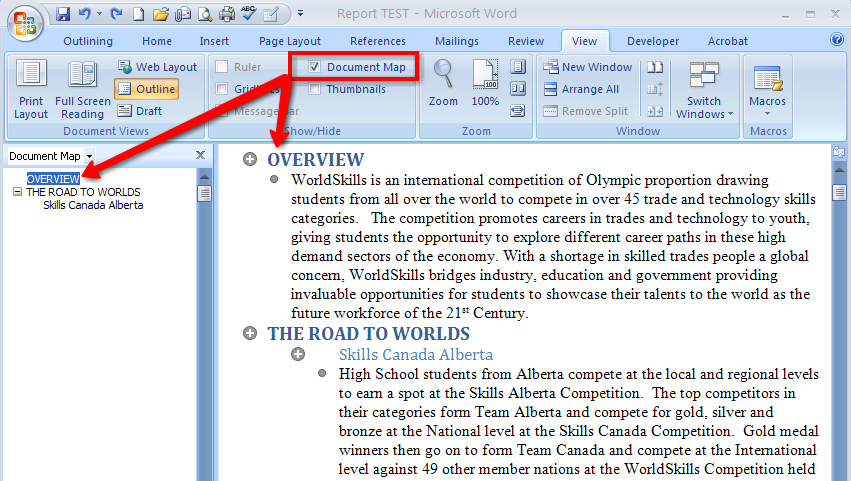Switch to the Outlining tab
This screenshot has height=481, width=851.
pos(88,41)
